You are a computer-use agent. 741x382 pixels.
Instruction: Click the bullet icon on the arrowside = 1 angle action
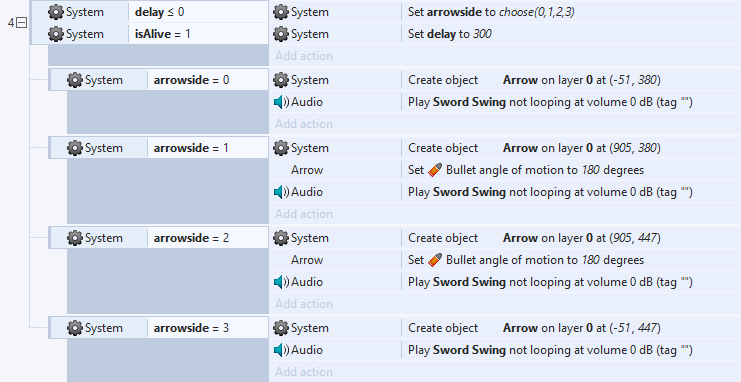(435, 170)
